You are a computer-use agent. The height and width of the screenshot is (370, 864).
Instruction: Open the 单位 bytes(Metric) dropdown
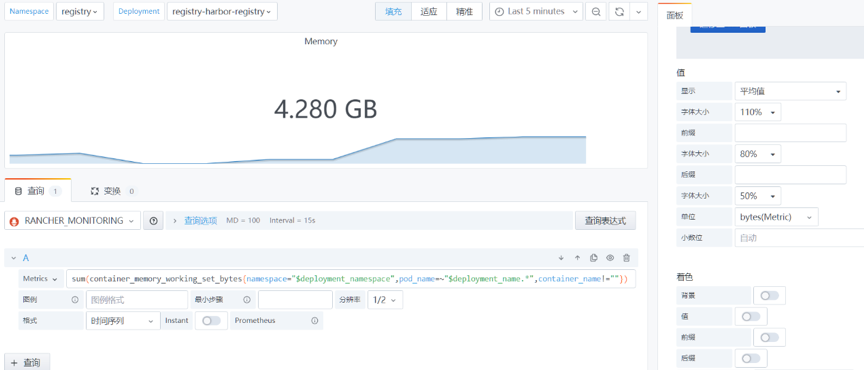[776, 217]
